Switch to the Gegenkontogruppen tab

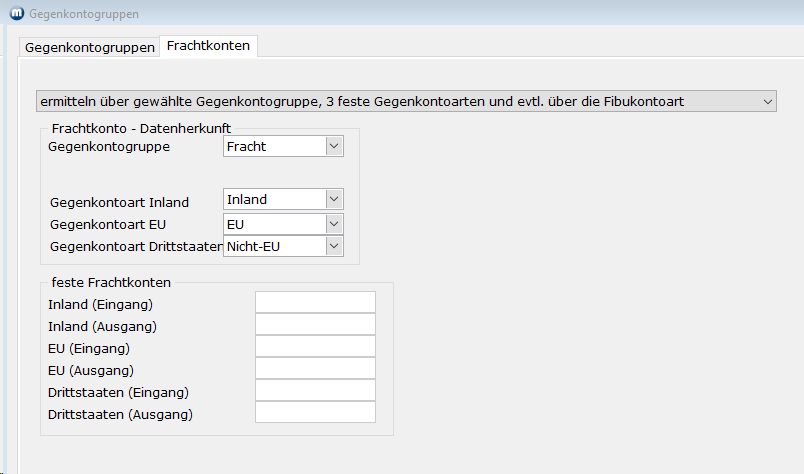(x=90, y=47)
